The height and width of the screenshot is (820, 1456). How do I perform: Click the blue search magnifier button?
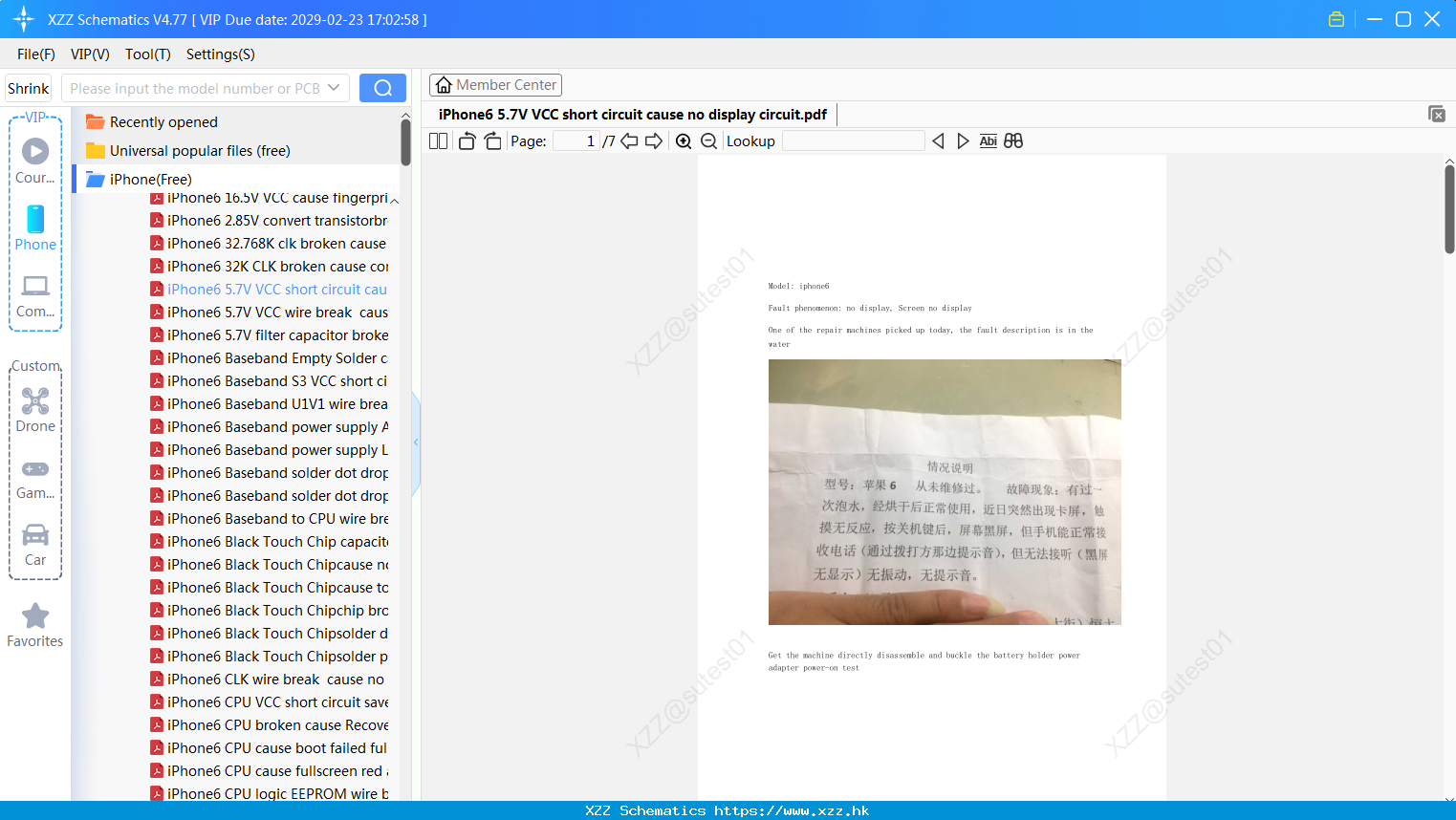pyautogui.click(x=382, y=88)
